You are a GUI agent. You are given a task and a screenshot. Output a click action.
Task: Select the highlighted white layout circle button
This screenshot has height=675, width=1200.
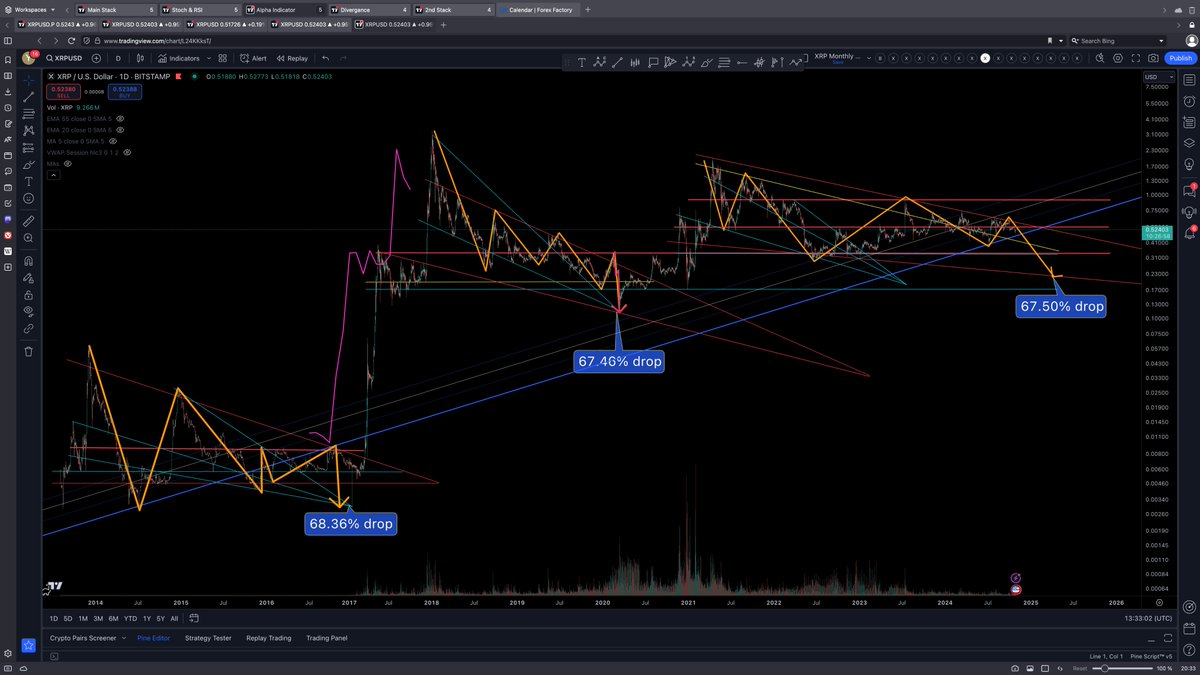(985, 58)
